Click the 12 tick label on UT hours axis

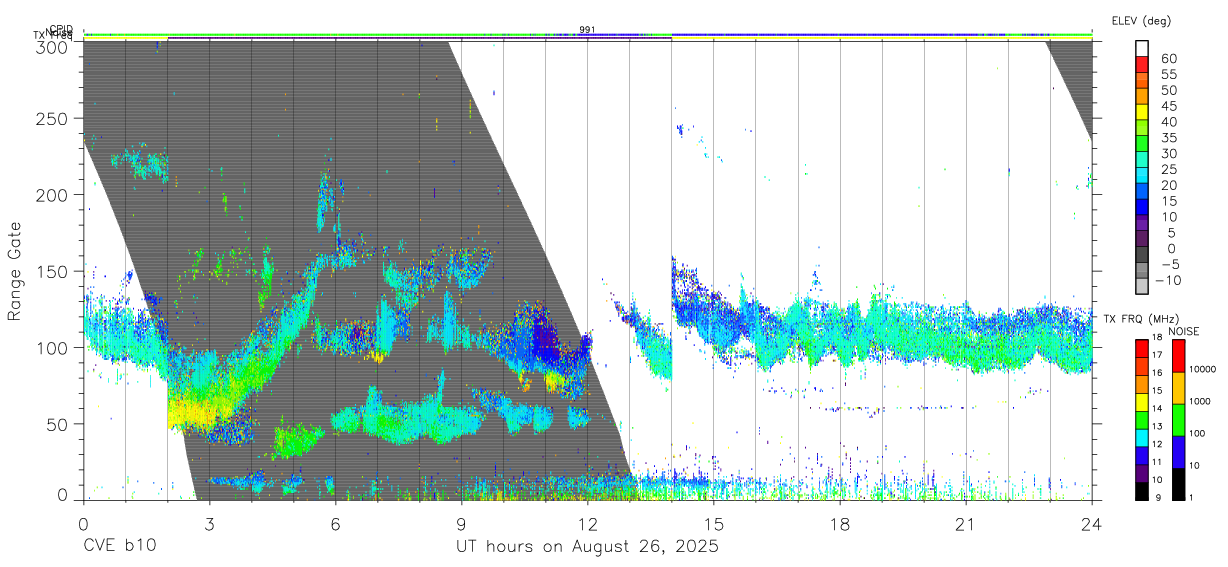pos(587,525)
